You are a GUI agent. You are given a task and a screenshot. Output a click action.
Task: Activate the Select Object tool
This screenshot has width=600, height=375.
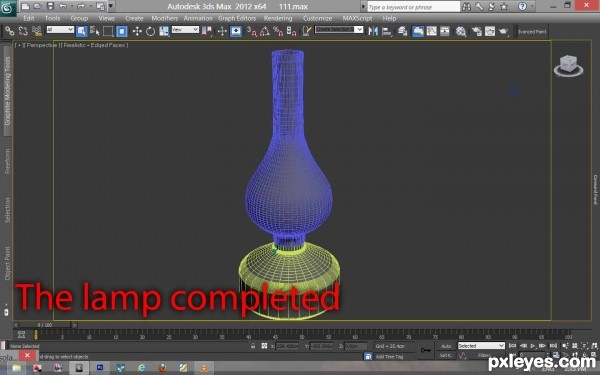82,31
